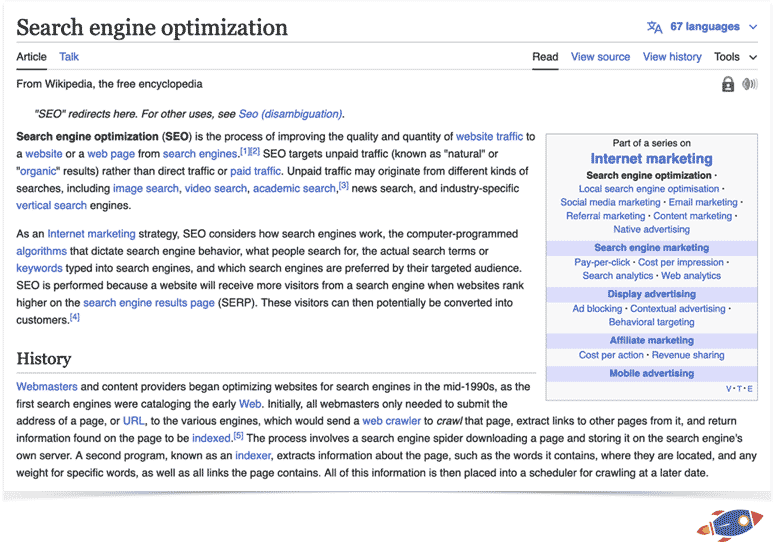Screen dimensions: 774x542
Task: Open Internet marketing link in paragraph
Action: pos(91,234)
